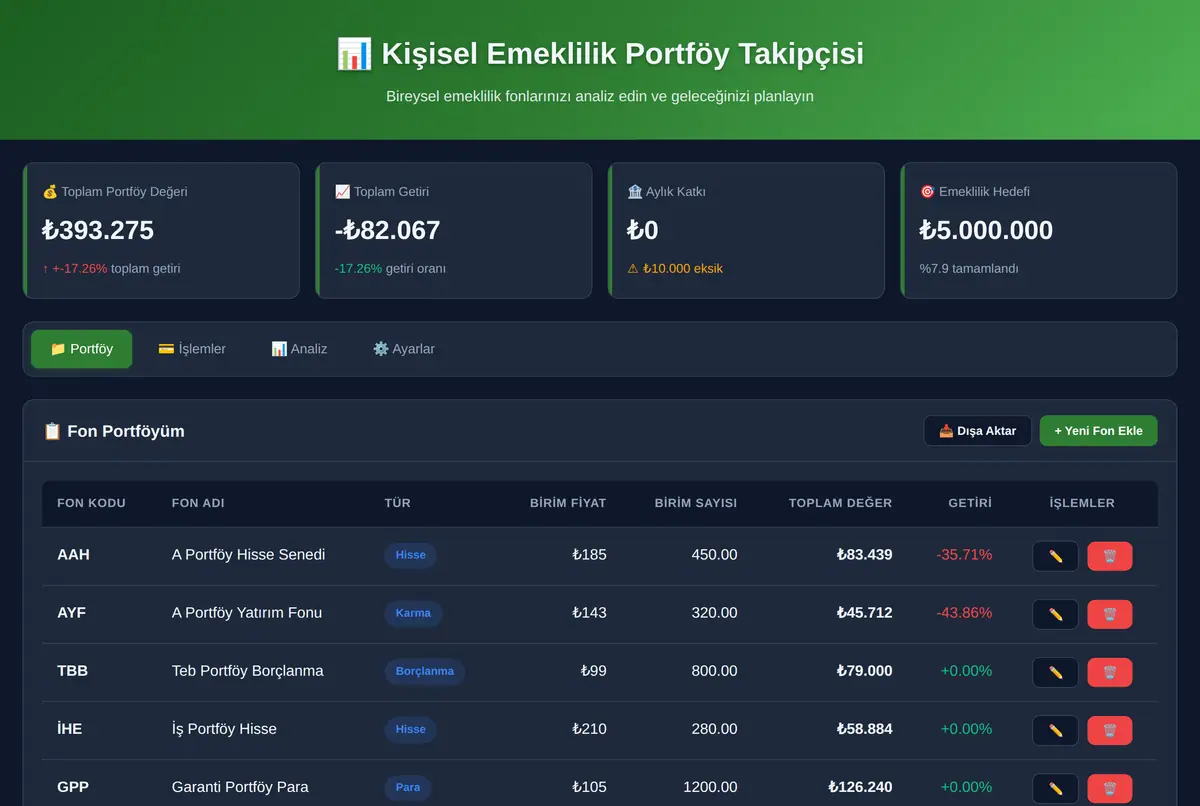Screen dimensions: 1200x806
Task: Switch to the İşlemler tab
Action: 192,349
